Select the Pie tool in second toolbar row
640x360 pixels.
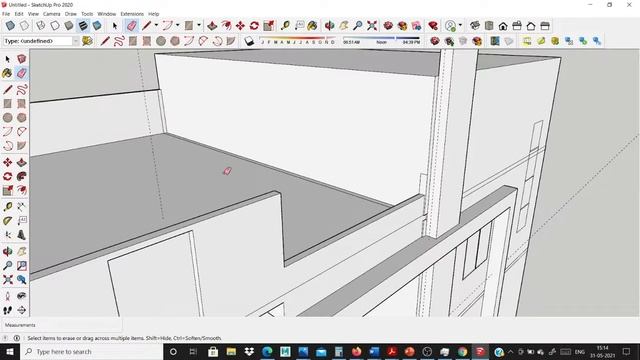(231, 41)
